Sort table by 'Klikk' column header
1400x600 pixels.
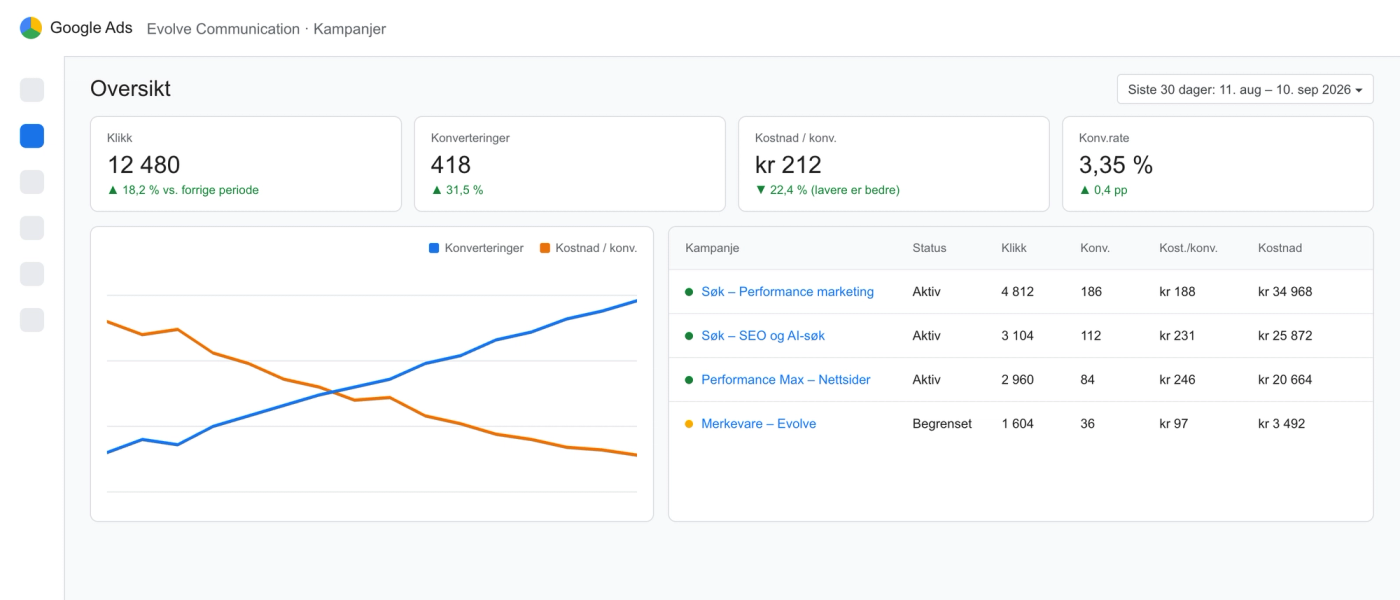coord(1014,248)
